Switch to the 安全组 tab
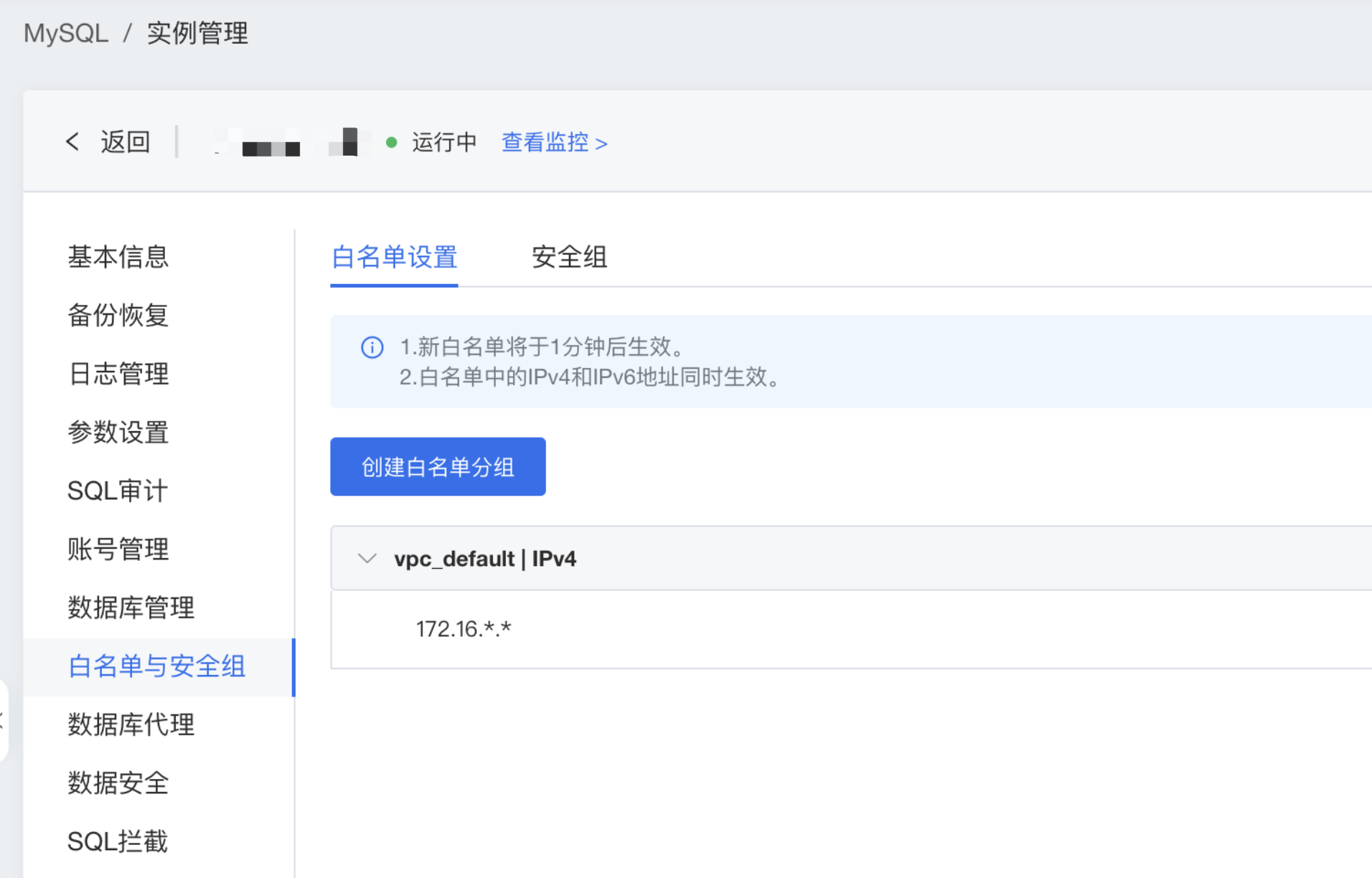 pyautogui.click(x=570, y=257)
